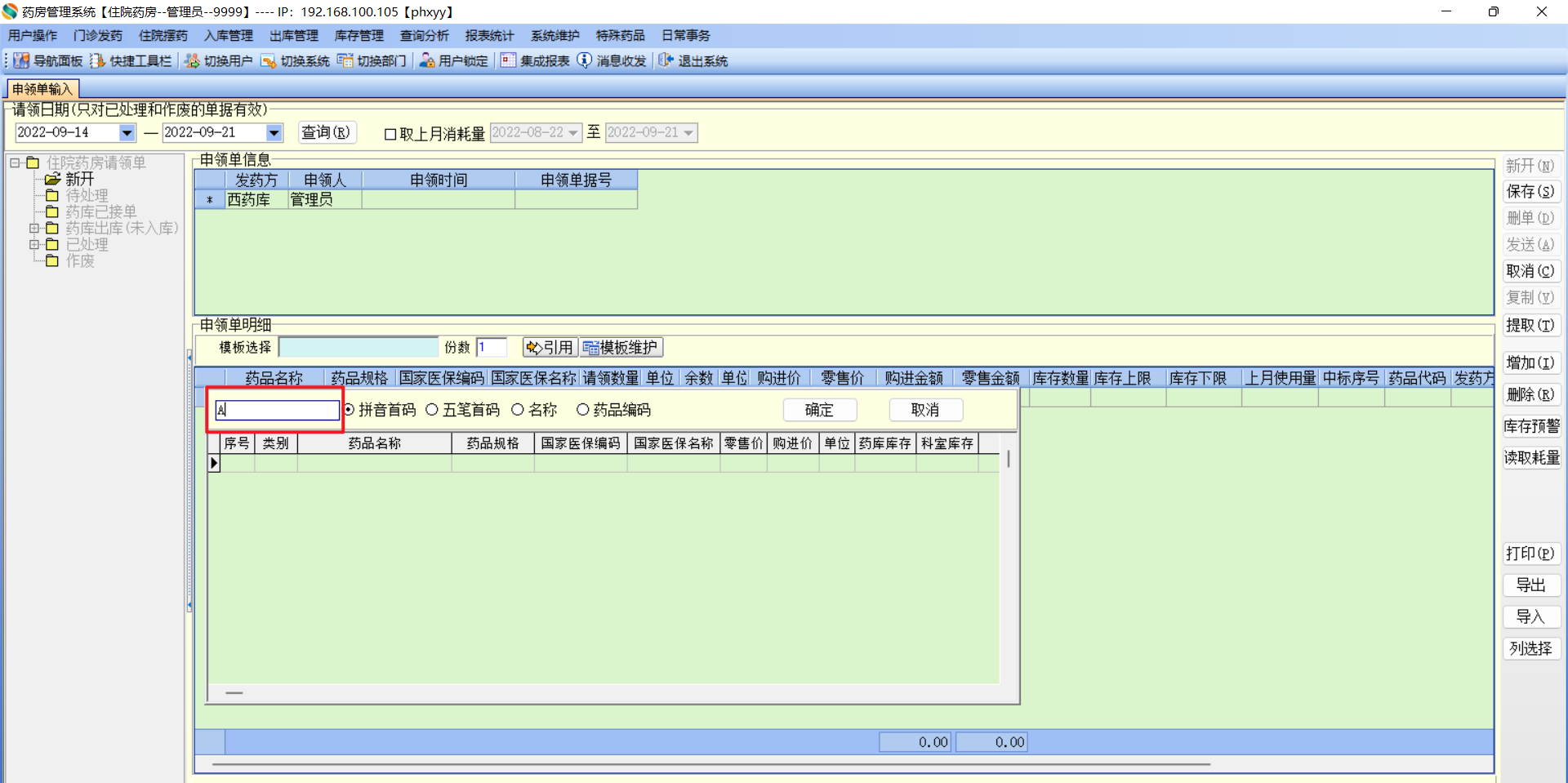
Task: Click the 西药库 cell in 申领单信息 grid
Action: 257,199
